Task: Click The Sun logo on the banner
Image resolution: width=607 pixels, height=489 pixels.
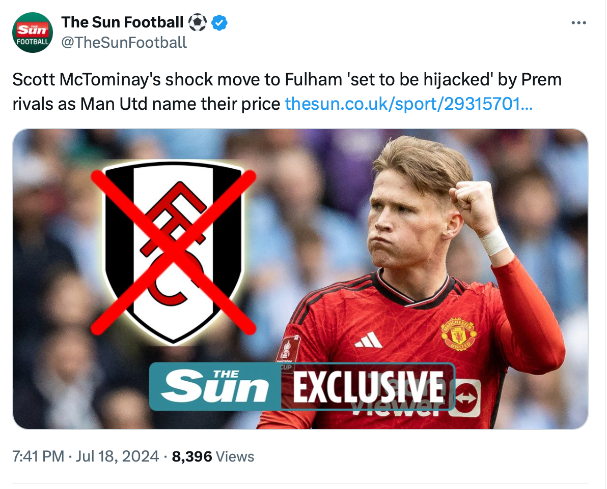Action: 216,386
